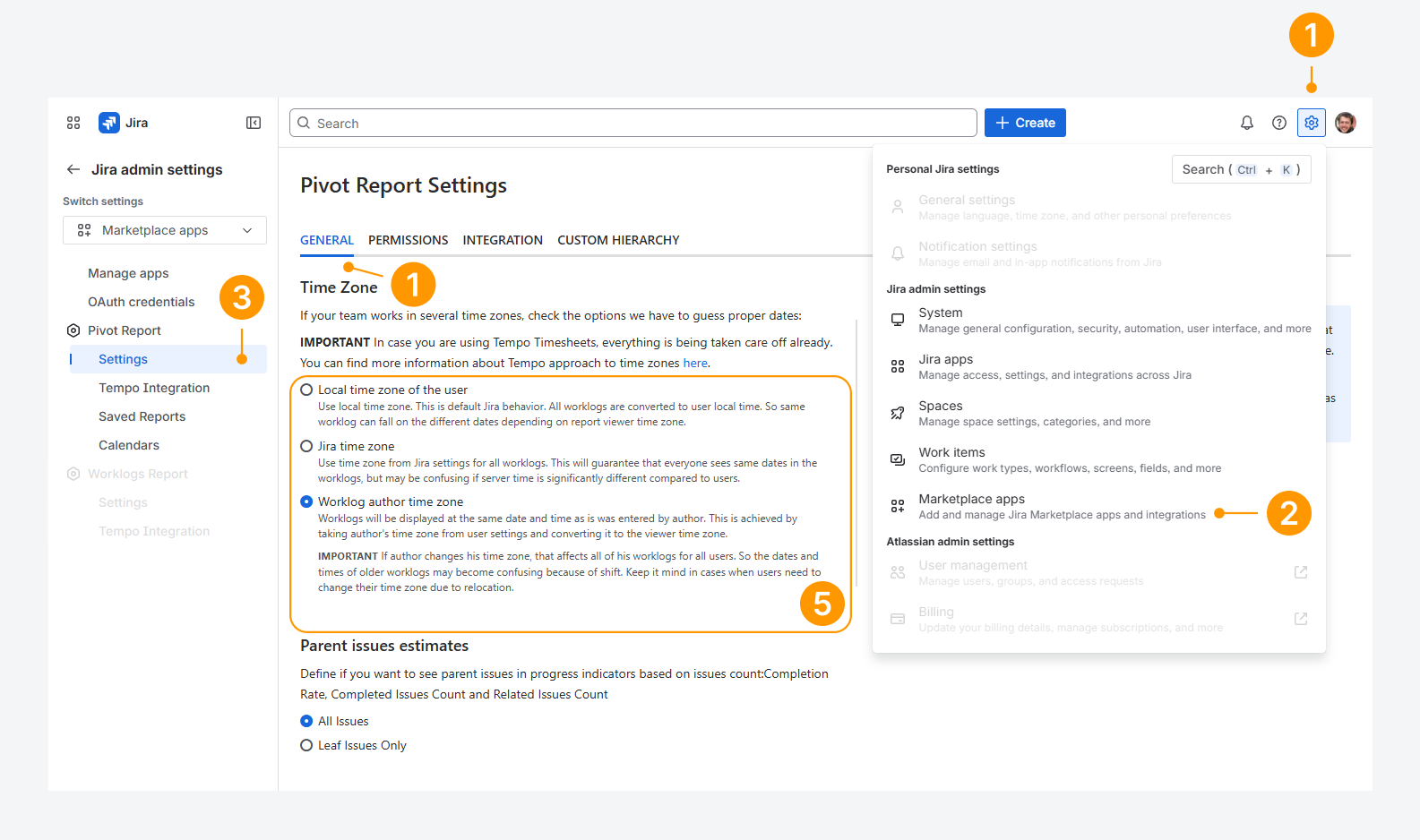Open Worklogs Report in the sidebar
Viewport: 1420px width, 840px height.
pyautogui.click(x=138, y=474)
